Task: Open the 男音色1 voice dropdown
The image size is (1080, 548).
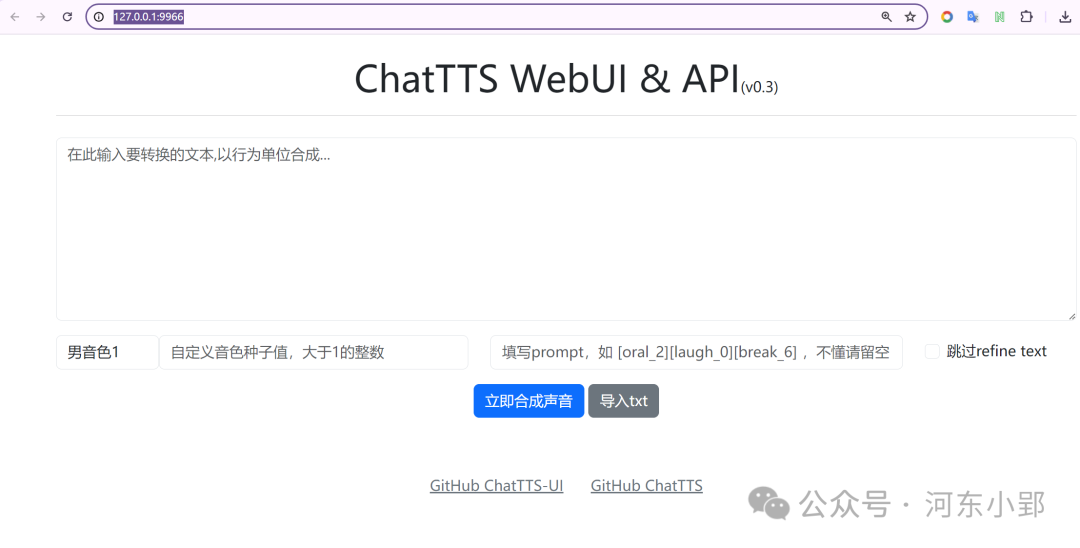Action: [107, 352]
